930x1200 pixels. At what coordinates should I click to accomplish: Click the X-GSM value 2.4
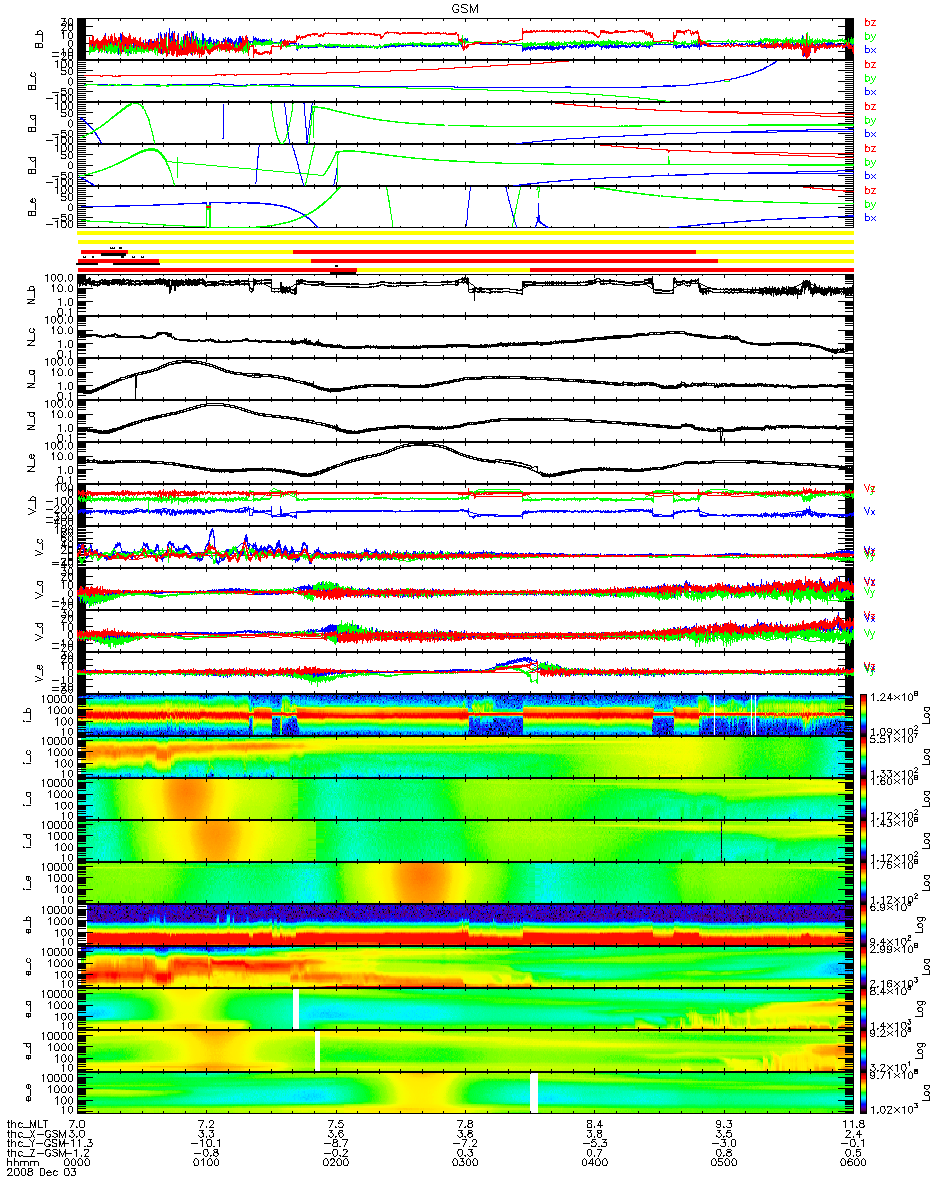[x=852, y=1134]
